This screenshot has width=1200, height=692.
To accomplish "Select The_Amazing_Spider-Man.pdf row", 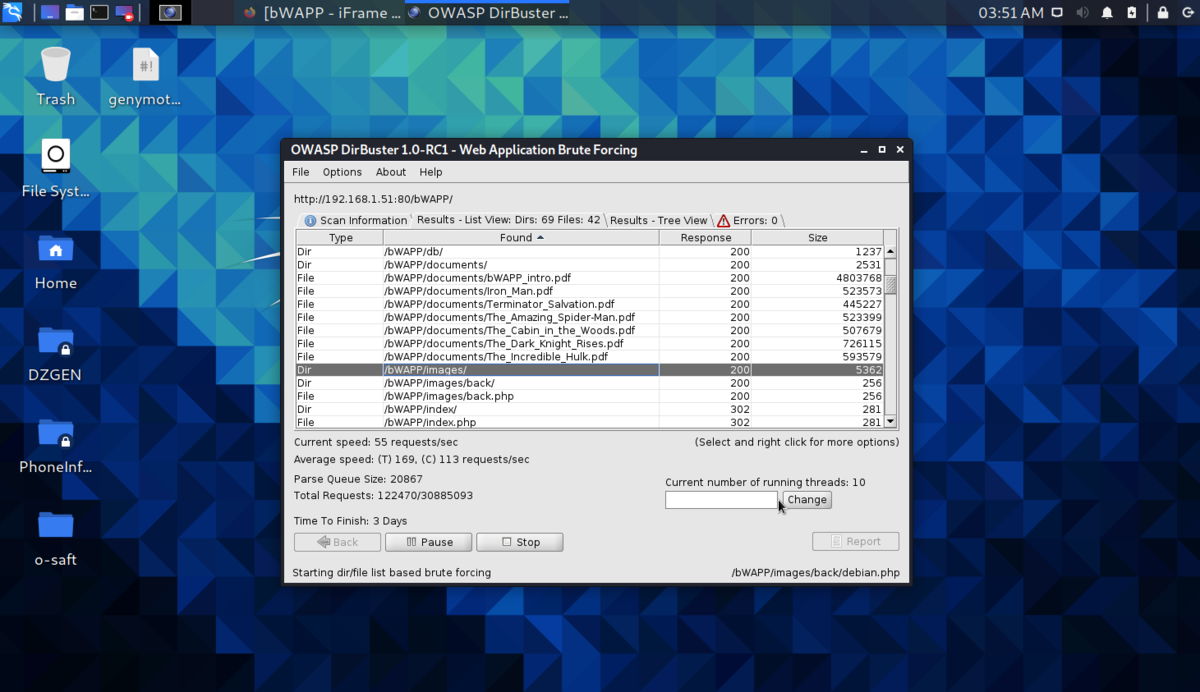I will tap(590, 317).
